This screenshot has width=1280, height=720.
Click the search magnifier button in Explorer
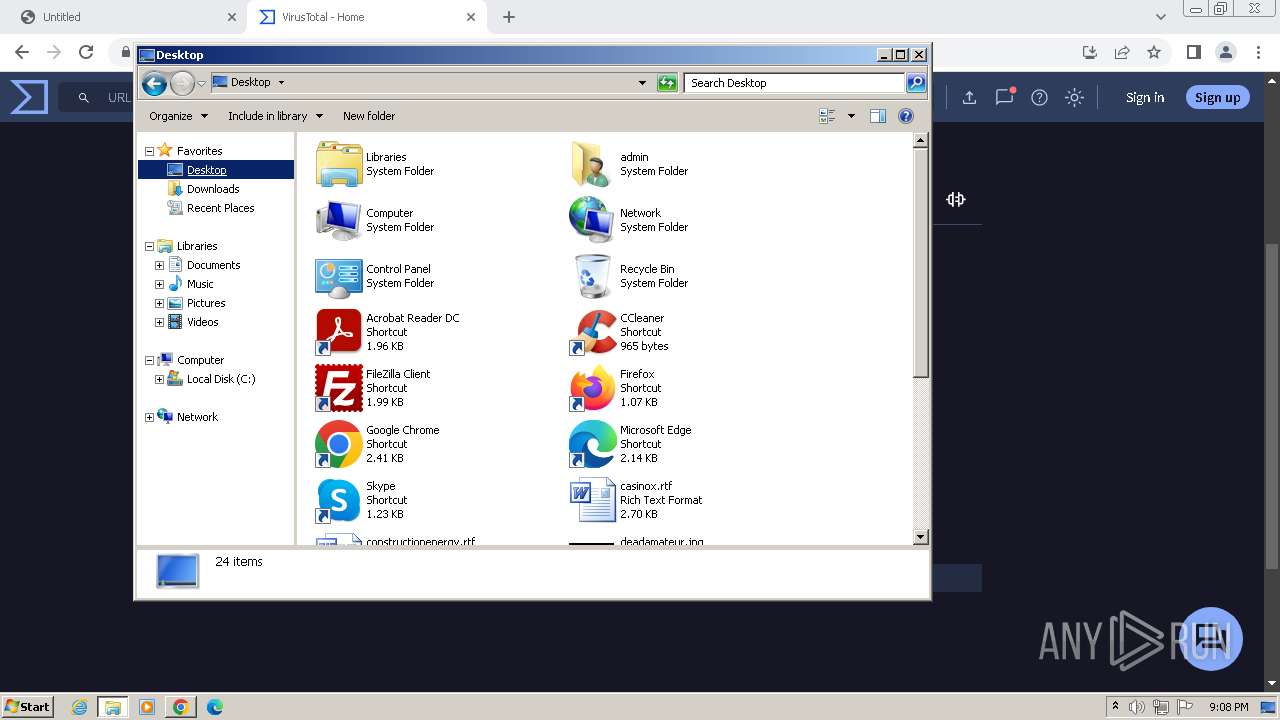coord(915,83)
